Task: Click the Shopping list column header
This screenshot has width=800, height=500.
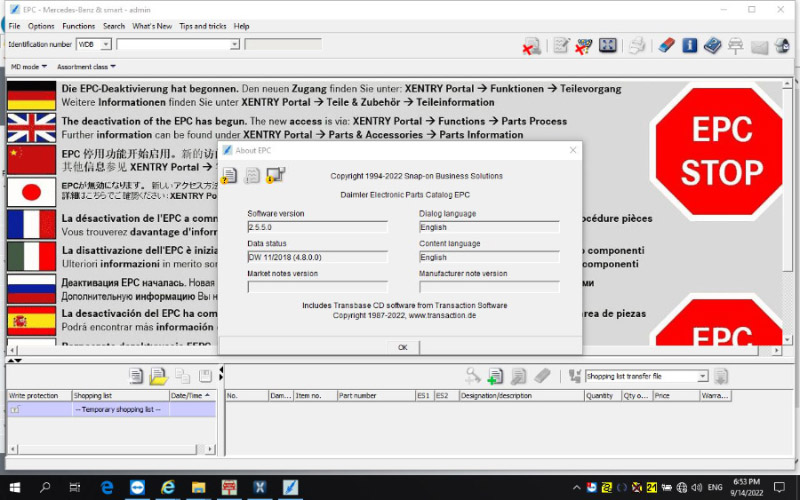Action: (x=120, y=395)
